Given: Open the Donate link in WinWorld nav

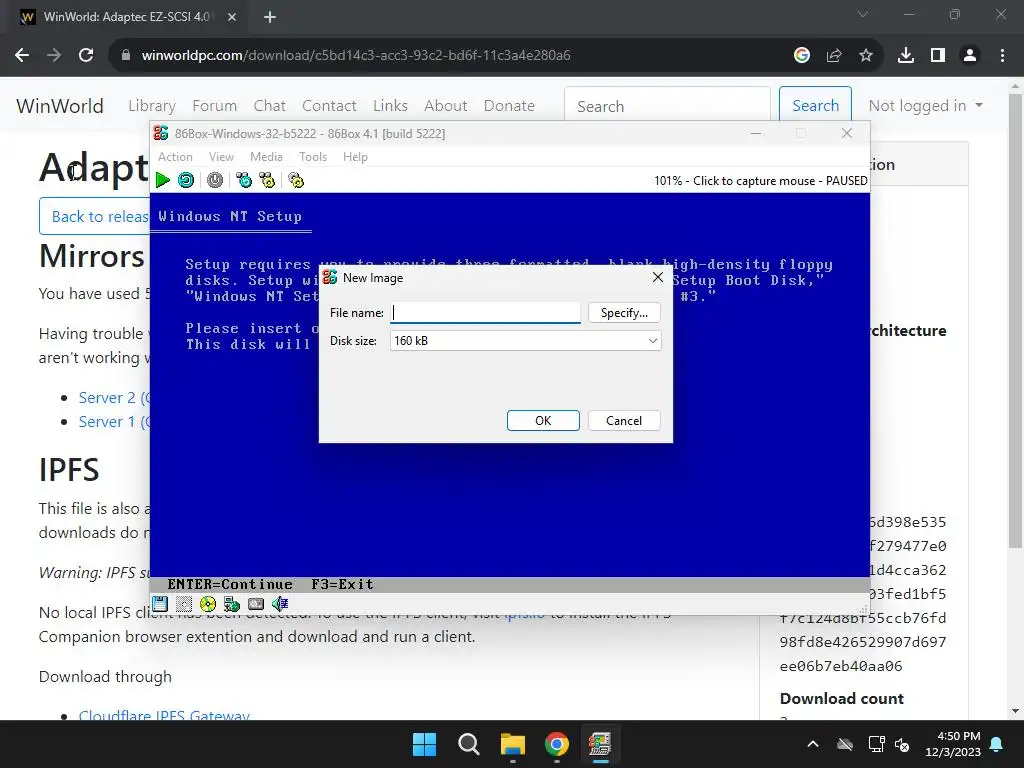Looking at the screenshot, I should [509, 106].
